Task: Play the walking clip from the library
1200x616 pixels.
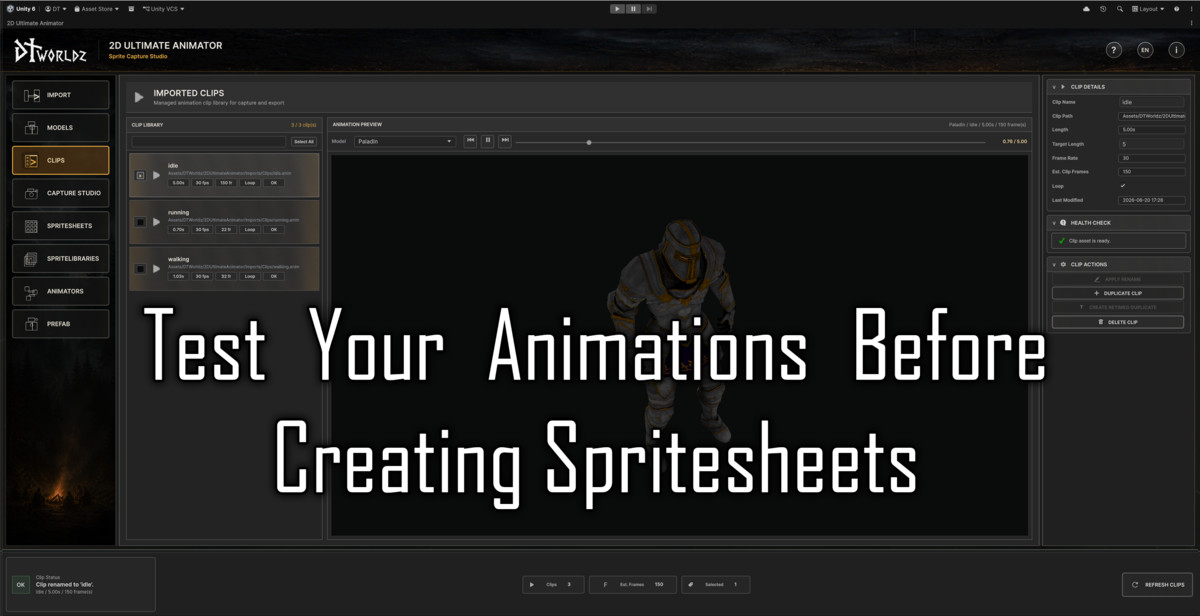Action: (x=156, y=269)
